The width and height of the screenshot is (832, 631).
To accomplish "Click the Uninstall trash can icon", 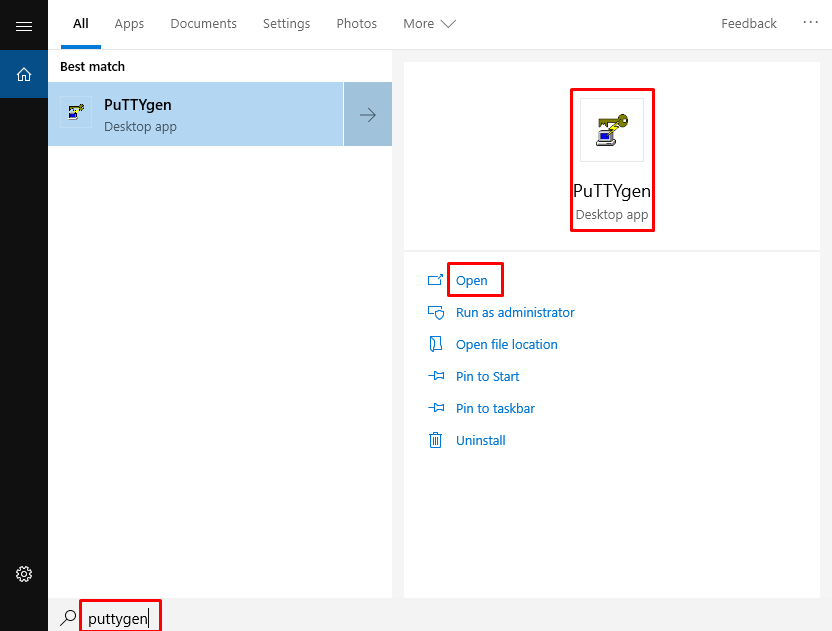I will point(435,440).
